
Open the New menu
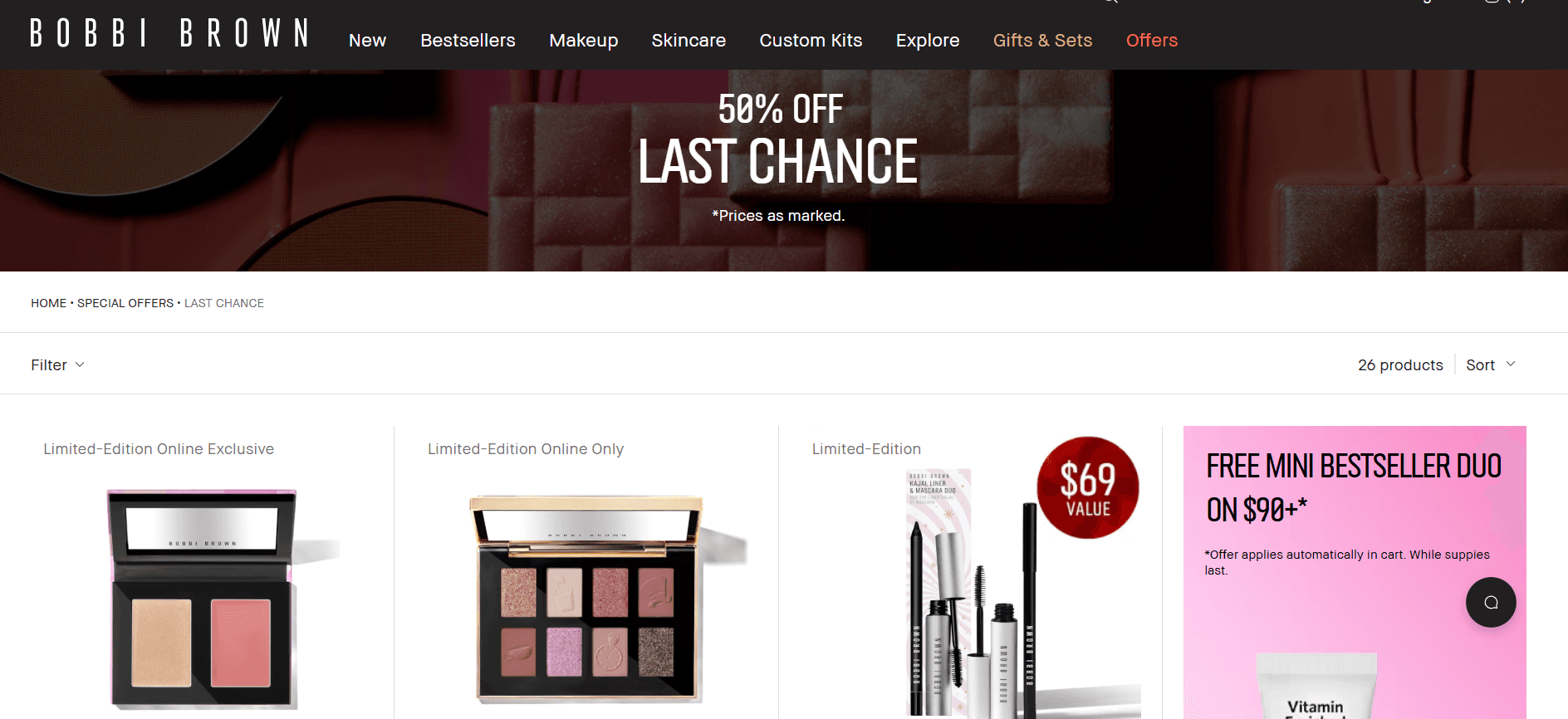(367, 40)
